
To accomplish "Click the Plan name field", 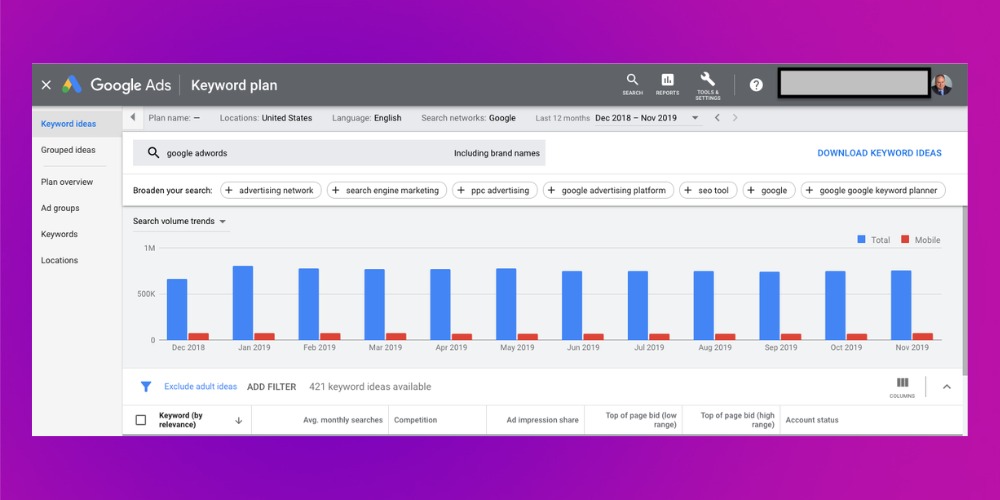I will 174,118.
